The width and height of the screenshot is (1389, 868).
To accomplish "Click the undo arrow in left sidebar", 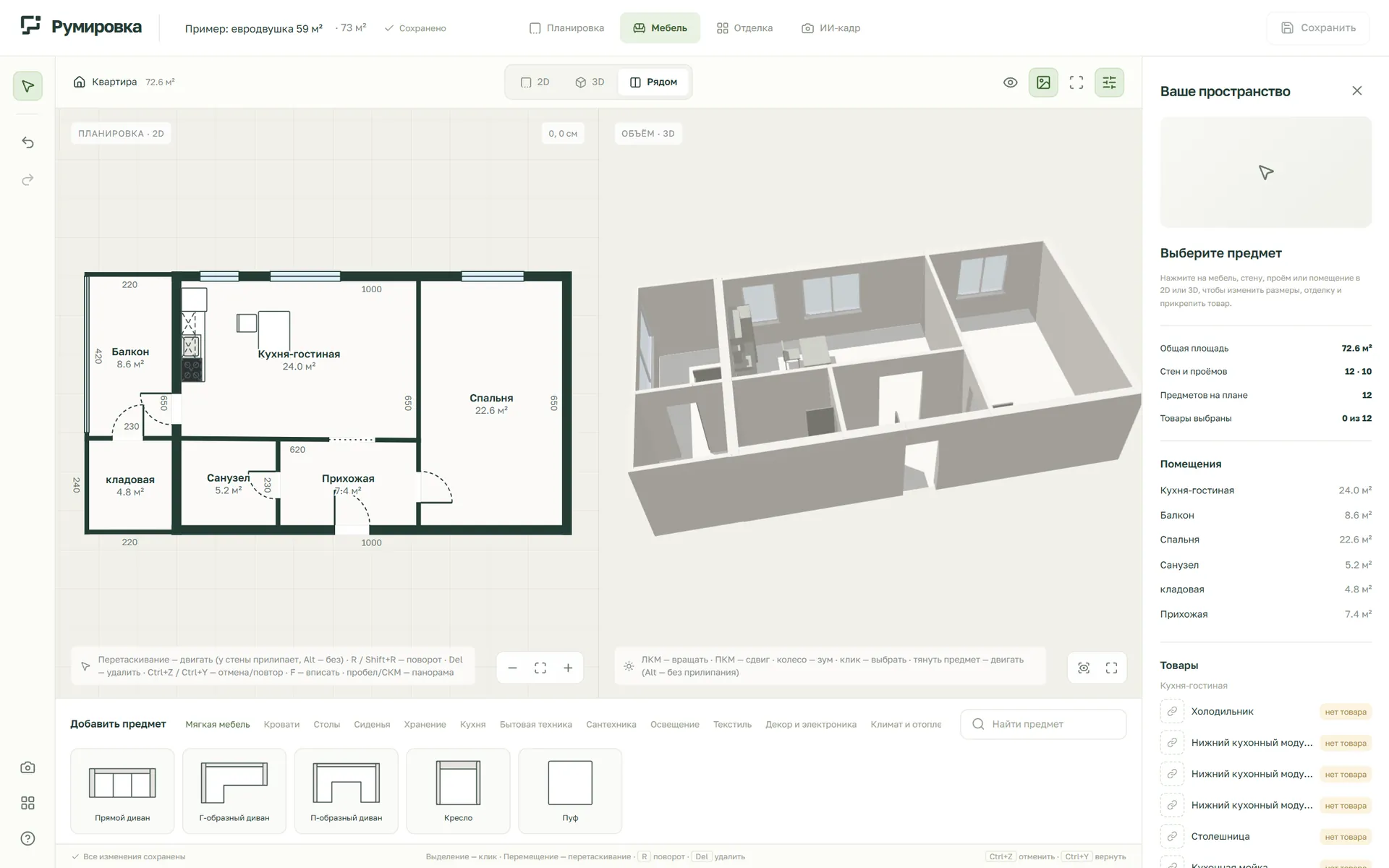I will pyautogui.click(x=27, y=142).
